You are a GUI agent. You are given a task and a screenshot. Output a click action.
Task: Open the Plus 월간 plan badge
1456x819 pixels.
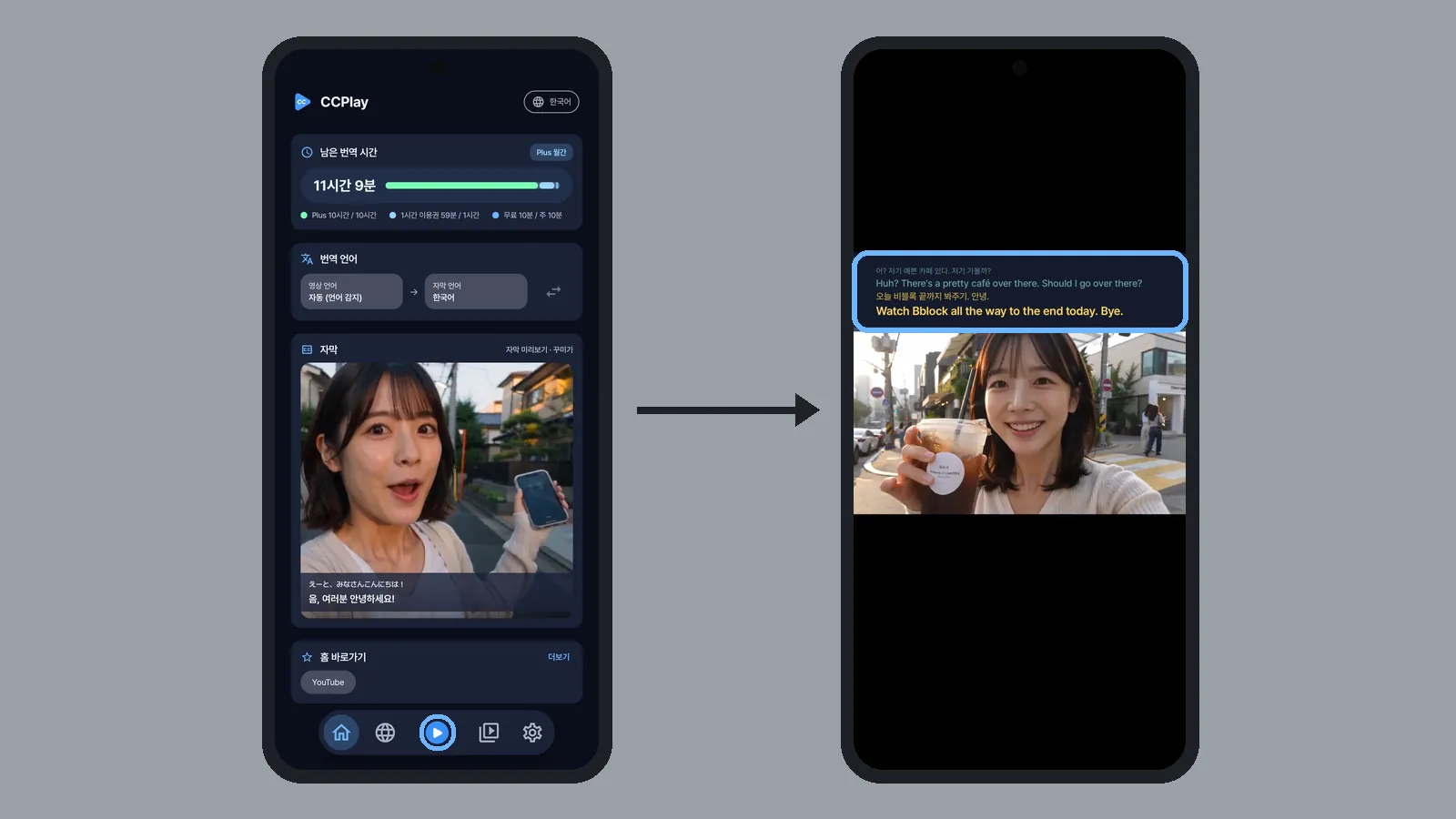click(551, 153)
